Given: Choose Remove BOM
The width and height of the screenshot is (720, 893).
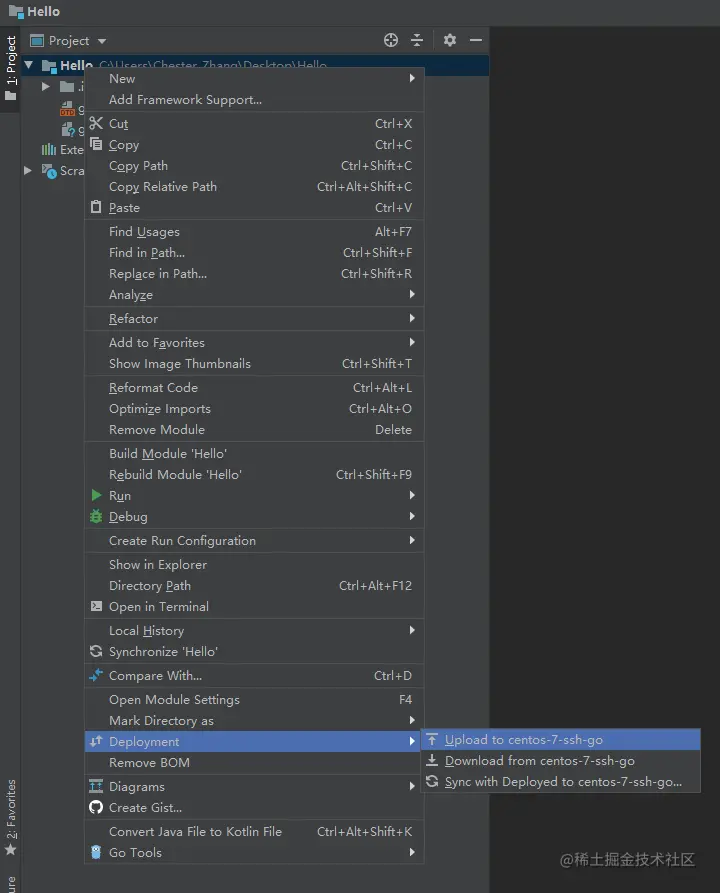Looking at the screenshot, I should [x=254, y=762].
